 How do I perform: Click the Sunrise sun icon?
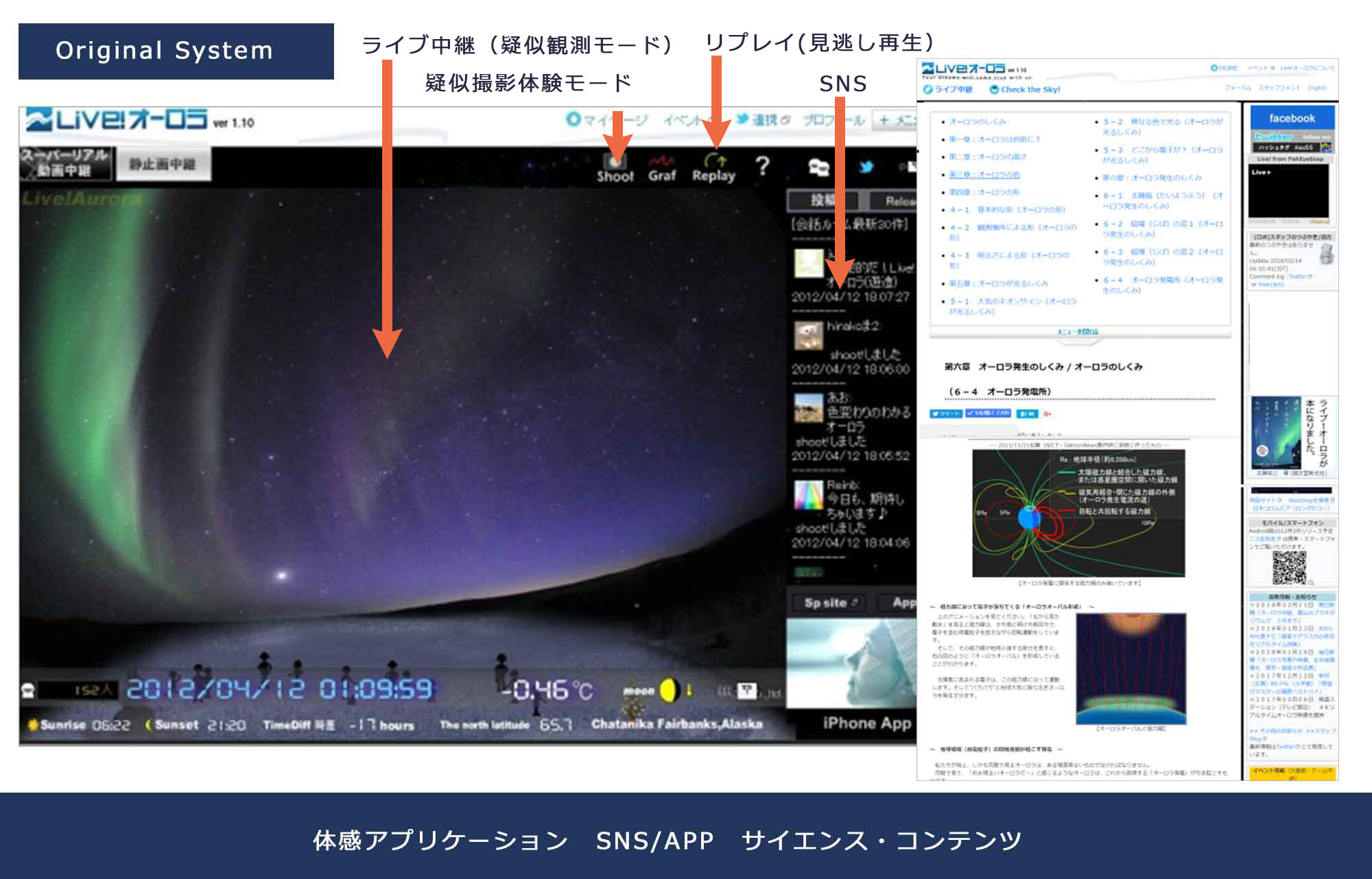(x=32, y=725)
